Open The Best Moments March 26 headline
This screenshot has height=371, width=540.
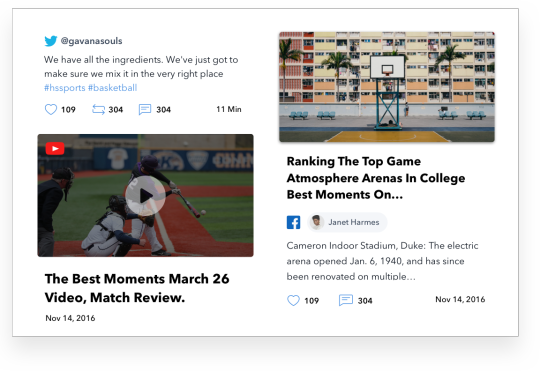(137, 288)
